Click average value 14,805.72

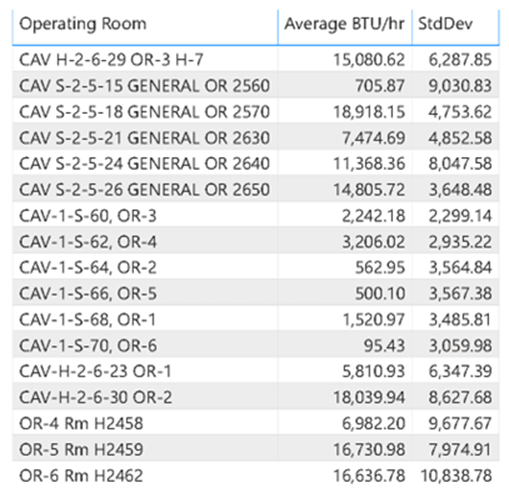369,190
